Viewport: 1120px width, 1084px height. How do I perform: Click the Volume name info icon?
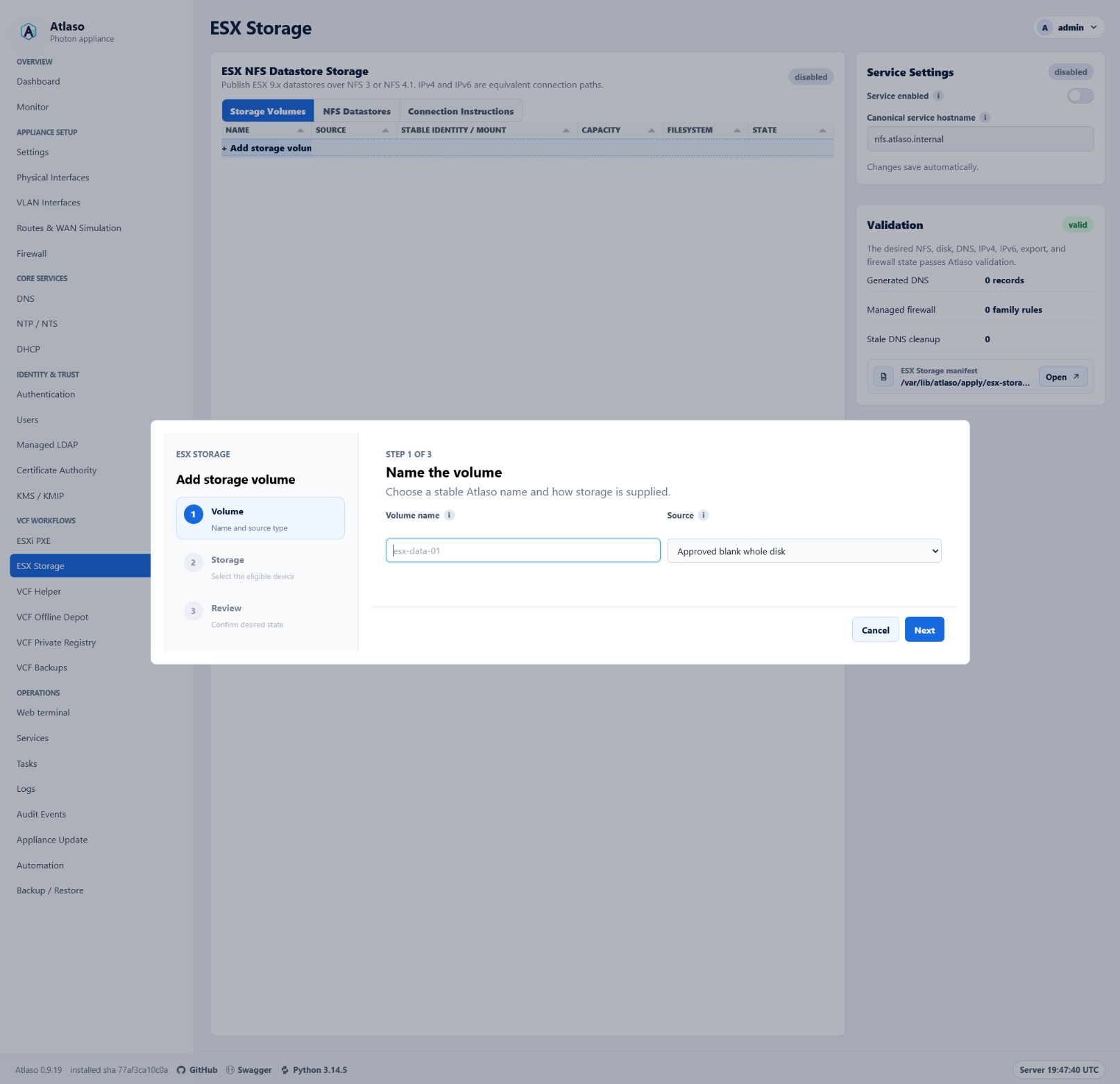click(450, 515)
